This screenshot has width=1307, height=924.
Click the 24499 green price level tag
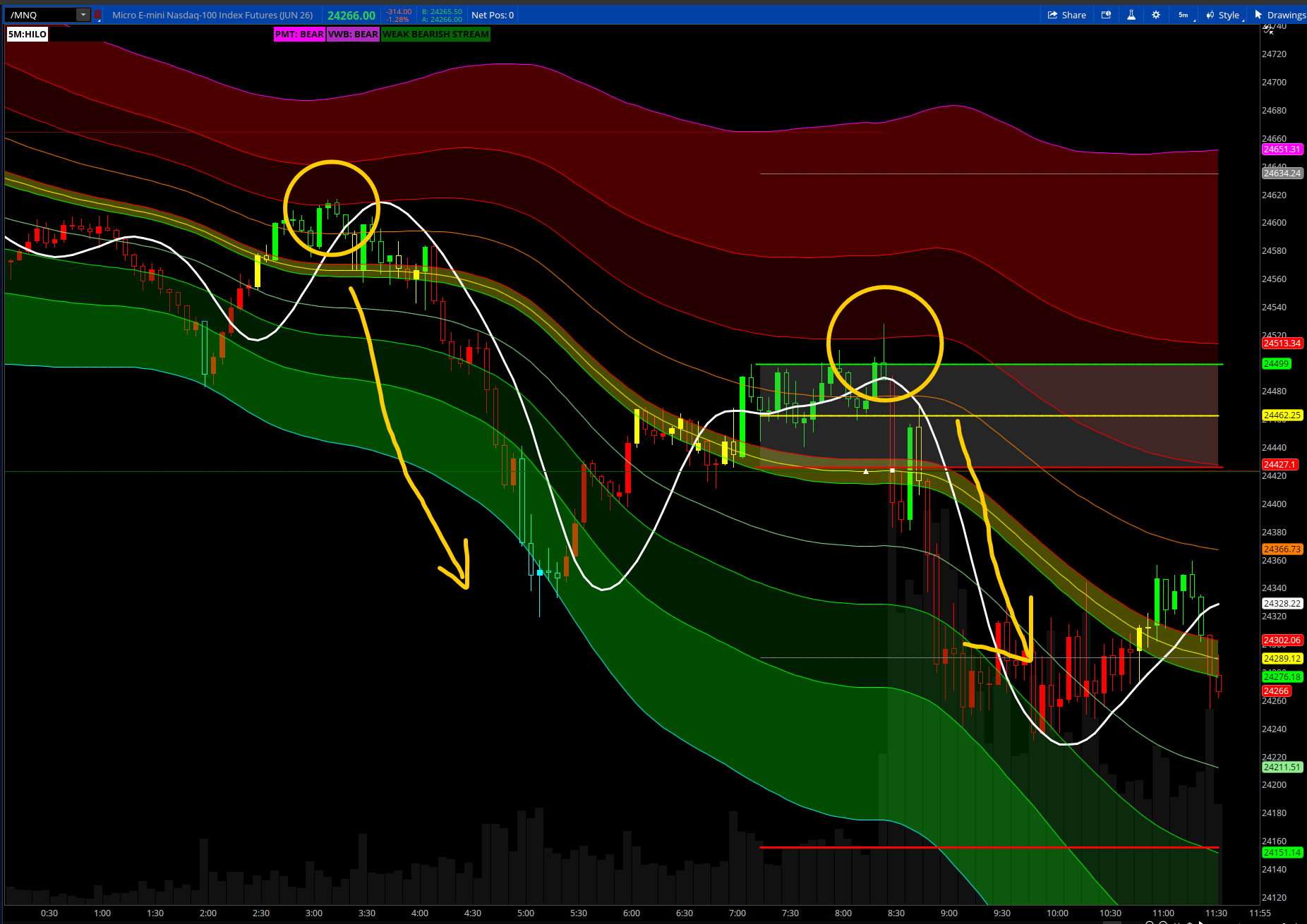tap(1276, 364)
